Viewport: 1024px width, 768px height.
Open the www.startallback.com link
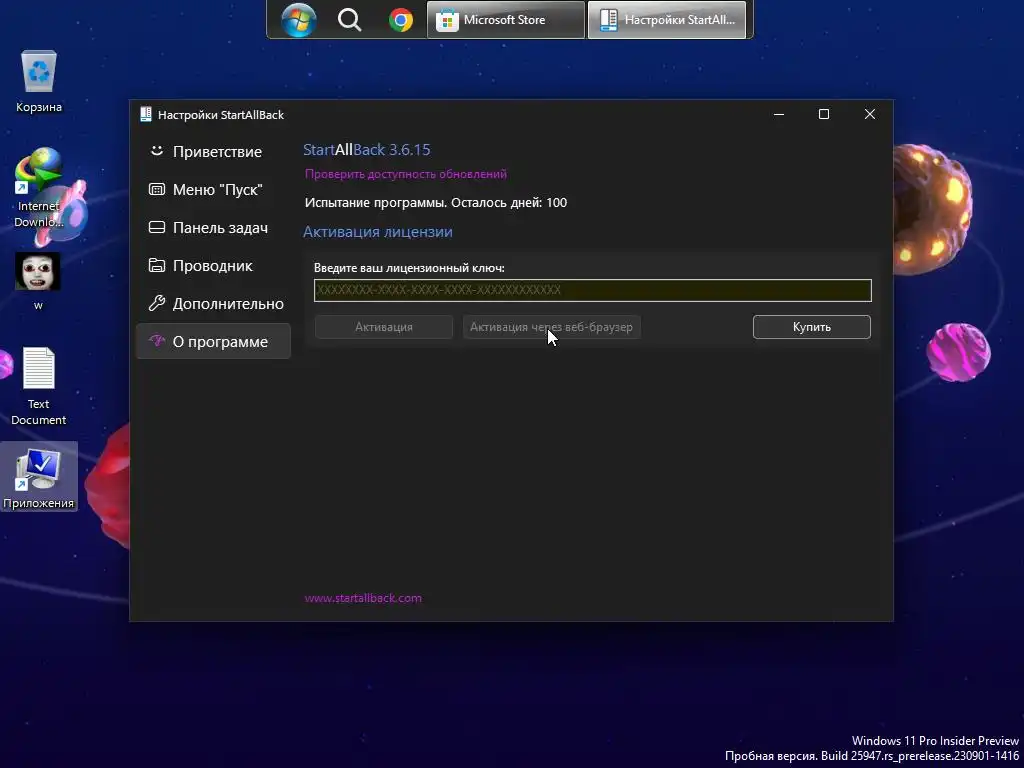(363, 598)
